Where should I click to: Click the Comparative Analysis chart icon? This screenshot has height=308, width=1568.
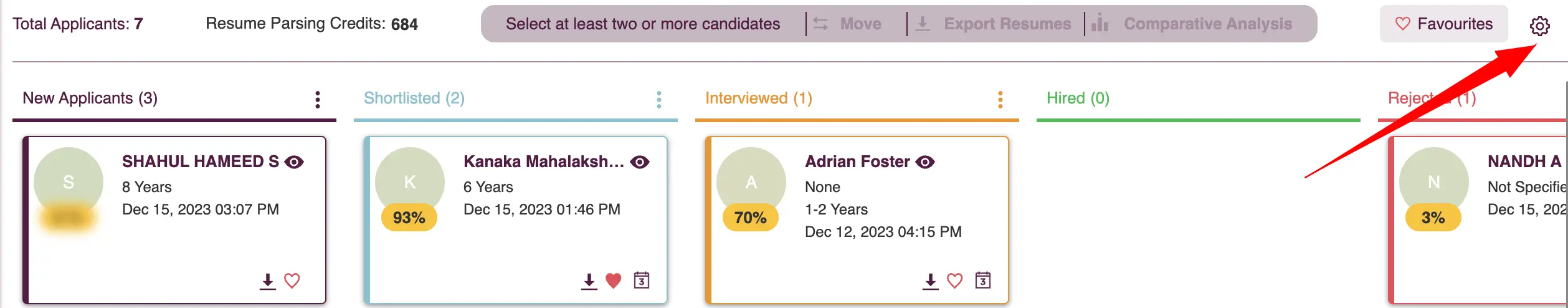1100,23
